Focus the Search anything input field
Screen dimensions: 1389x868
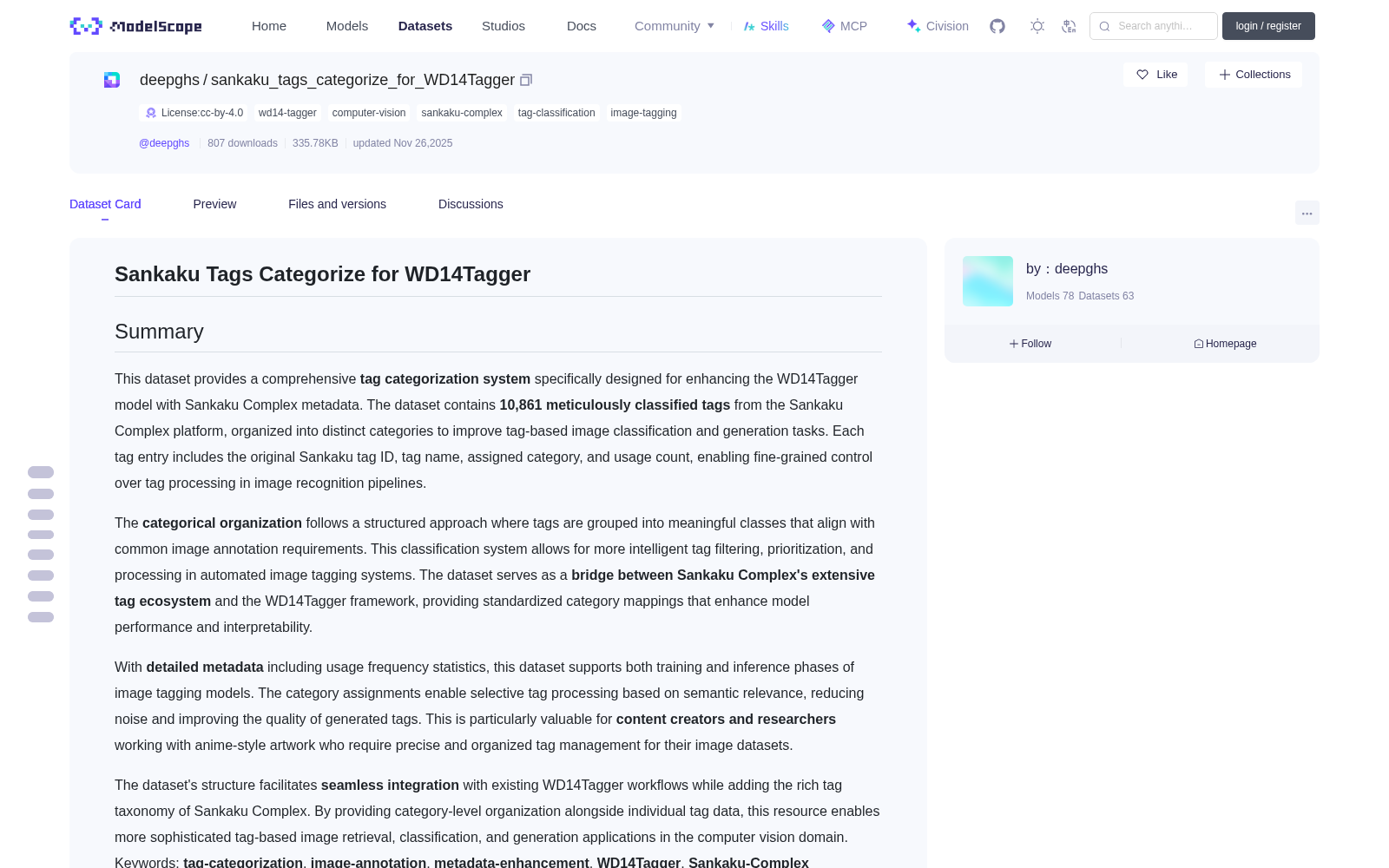1154,26
